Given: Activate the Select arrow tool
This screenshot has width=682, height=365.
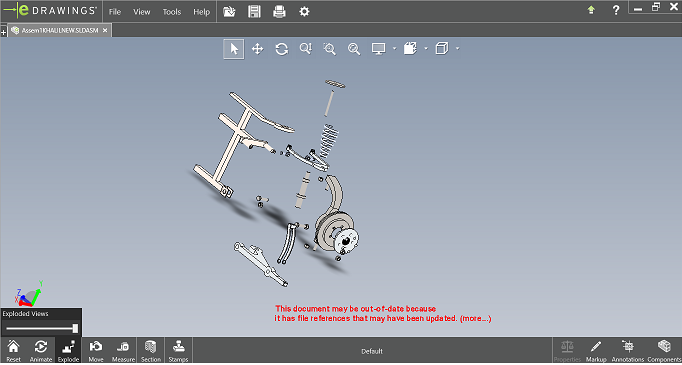Looking at the screenshot, I should [x=234, y=49].
